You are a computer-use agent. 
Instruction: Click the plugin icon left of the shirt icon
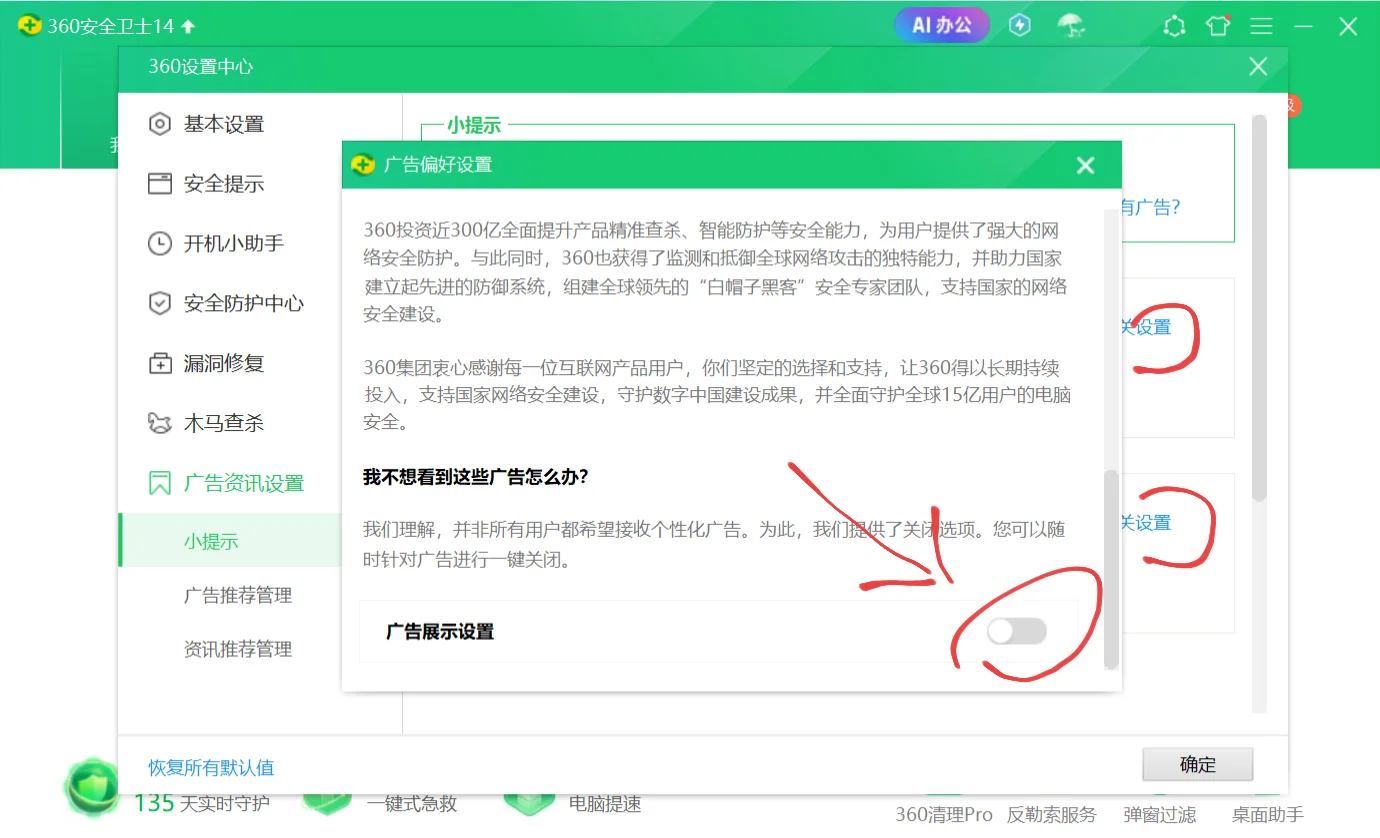(x=1174, y=26)
